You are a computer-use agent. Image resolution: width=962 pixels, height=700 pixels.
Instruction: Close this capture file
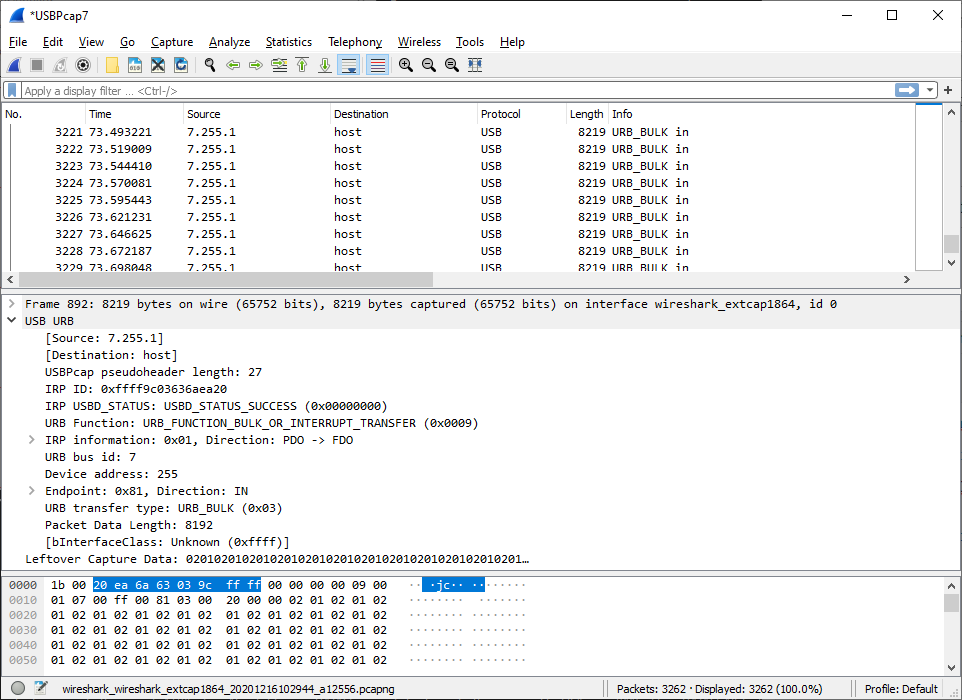click(x=158, y=65)
